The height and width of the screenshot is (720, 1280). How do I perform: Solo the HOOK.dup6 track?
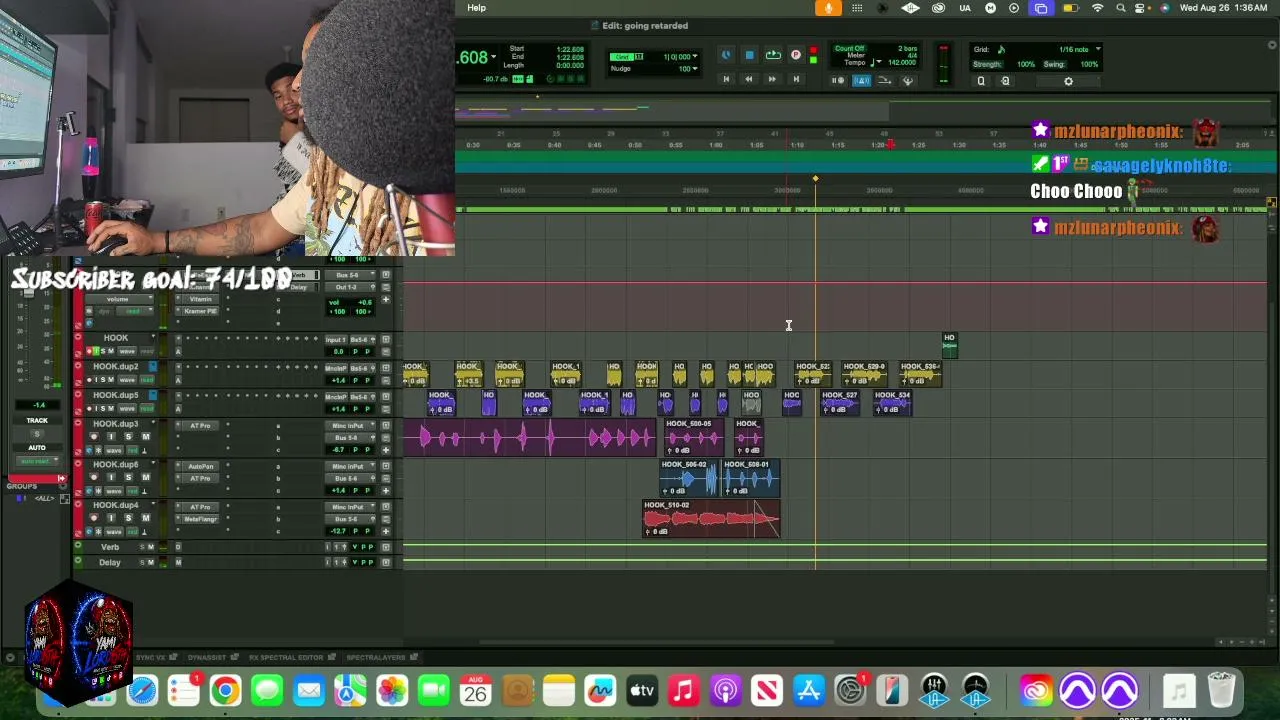128,477
